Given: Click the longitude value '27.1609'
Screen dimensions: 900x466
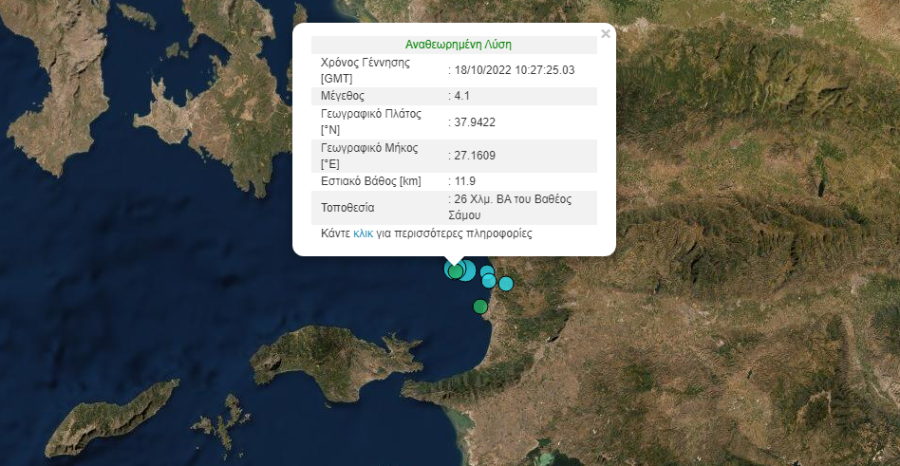Looking at the screenshot, I should click(x=474, y=156).
